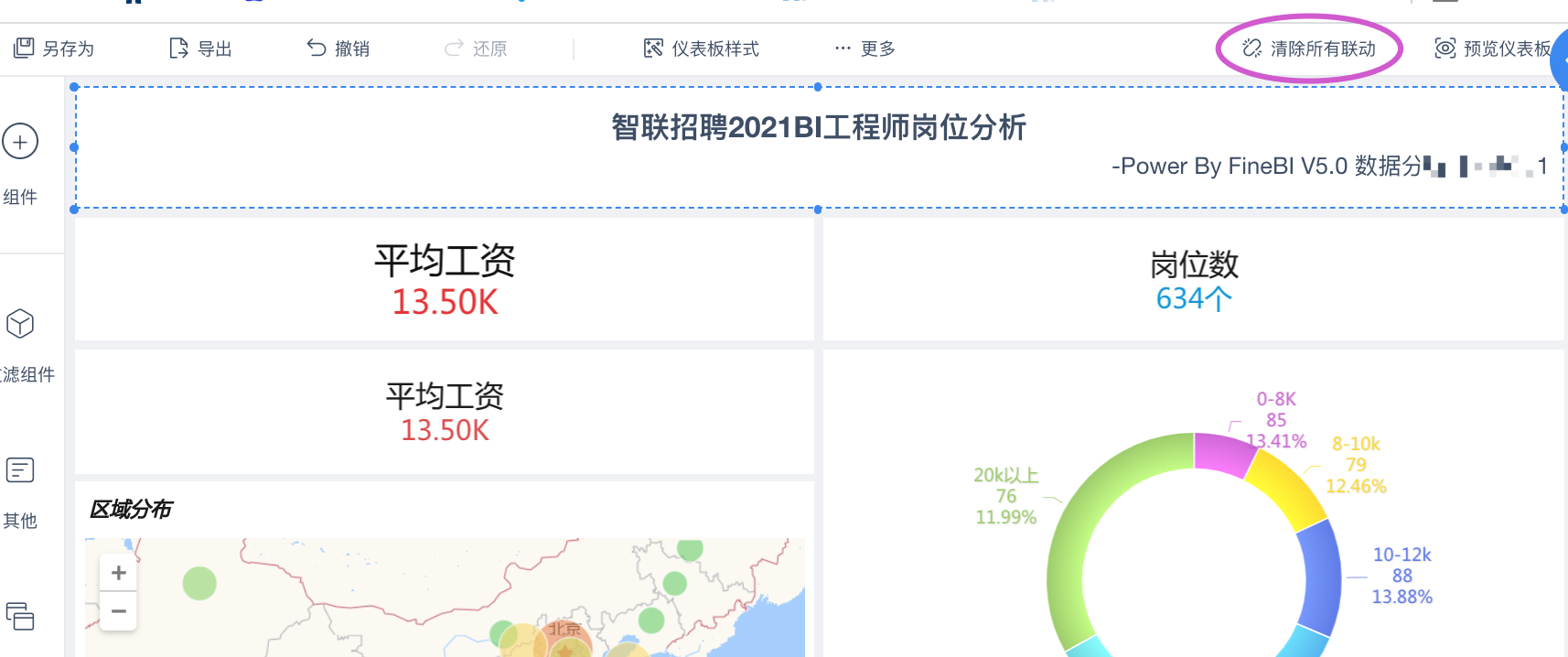Zoom in on the map
Screen dimensions: 1568x657
click(x=118, y=573)
